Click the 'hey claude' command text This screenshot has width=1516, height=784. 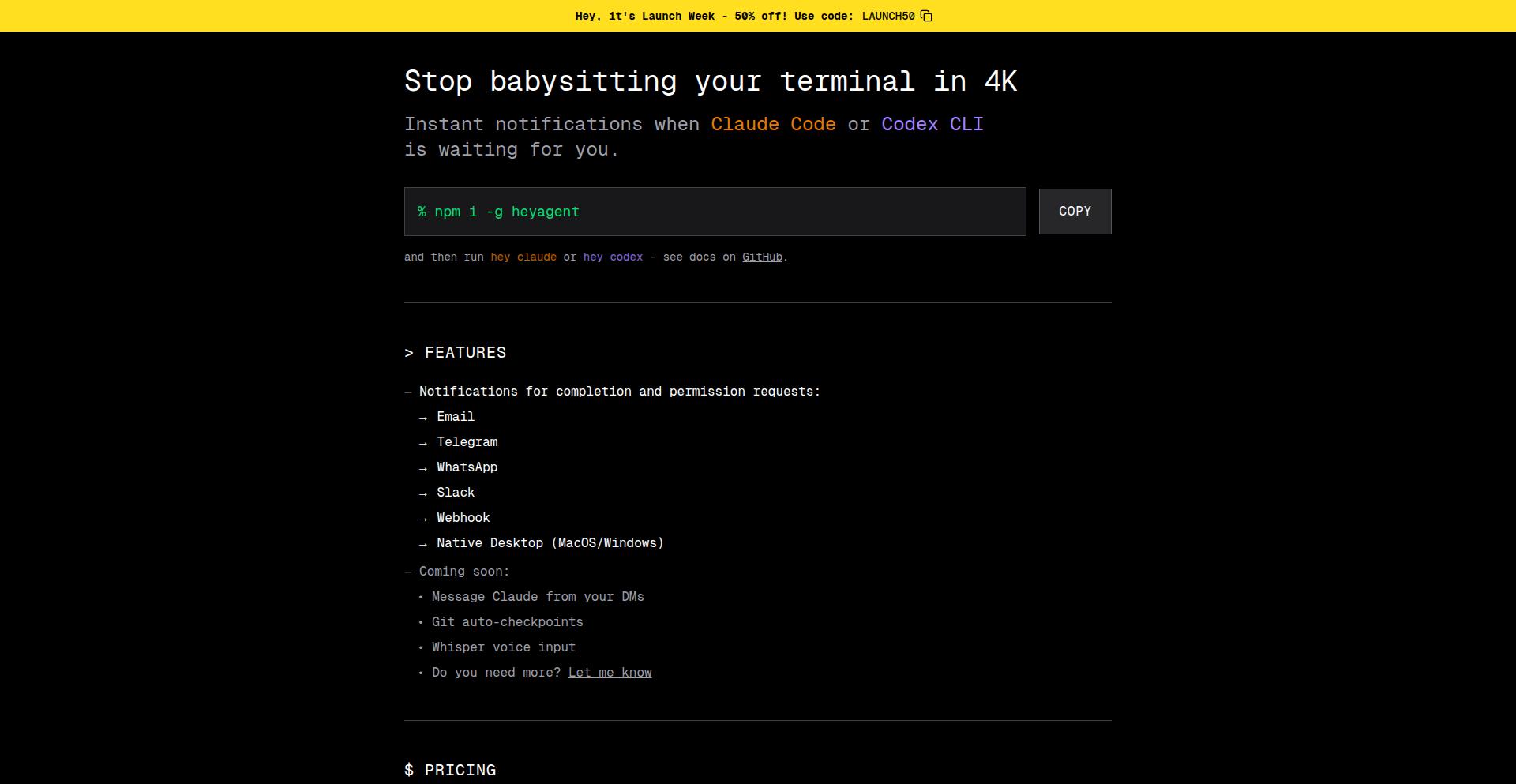coord(523,257)
